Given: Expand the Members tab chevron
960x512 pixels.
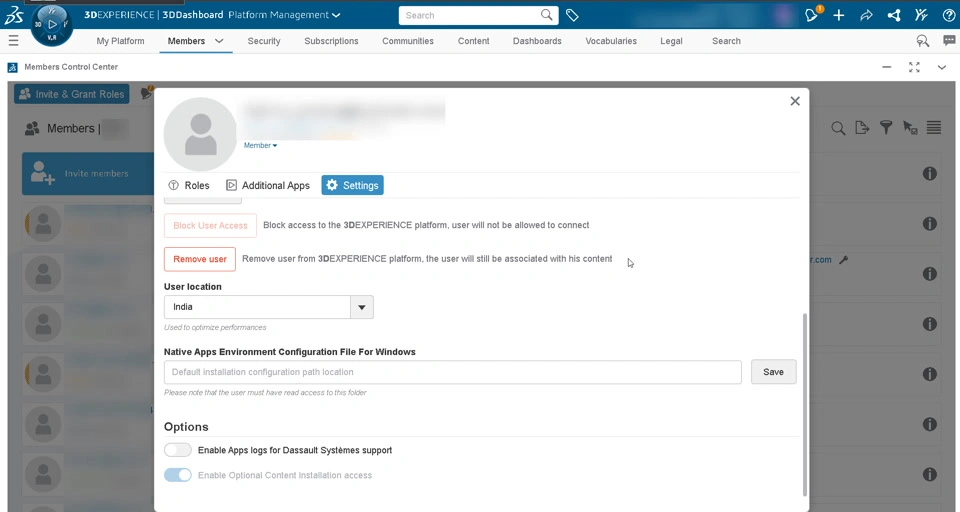Looking at the screenshot, I should coord(219,41).
